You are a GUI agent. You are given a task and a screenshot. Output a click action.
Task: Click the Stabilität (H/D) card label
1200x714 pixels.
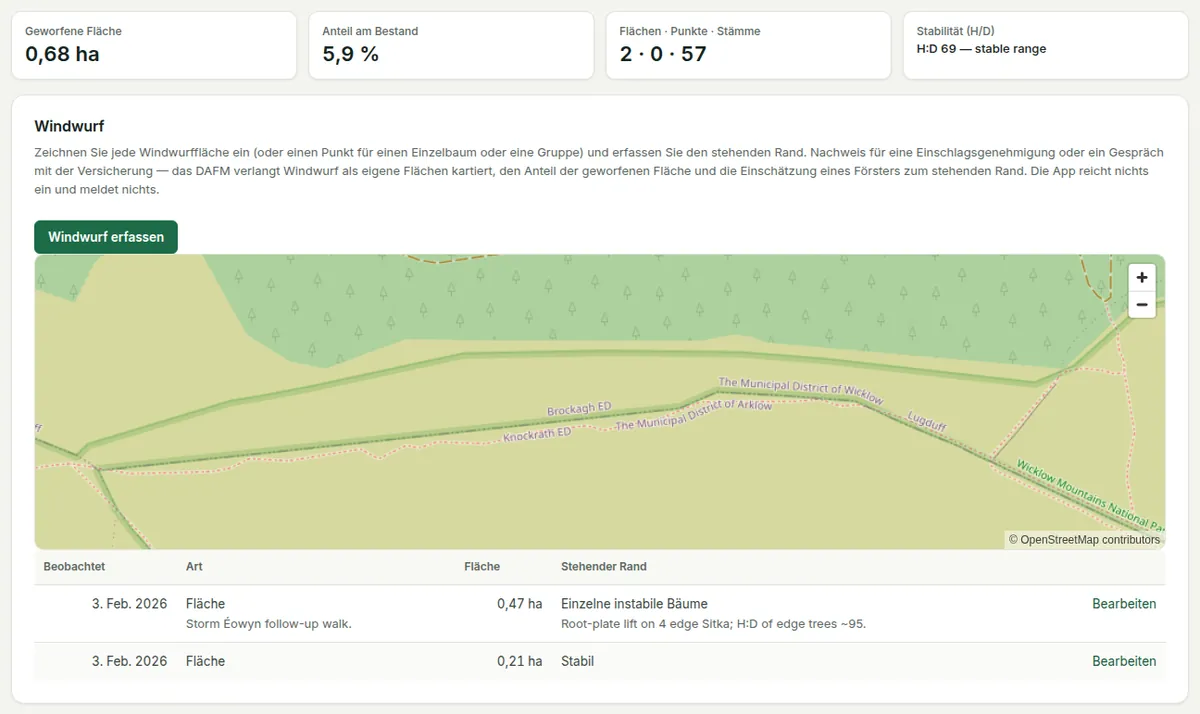click(955, 31)
